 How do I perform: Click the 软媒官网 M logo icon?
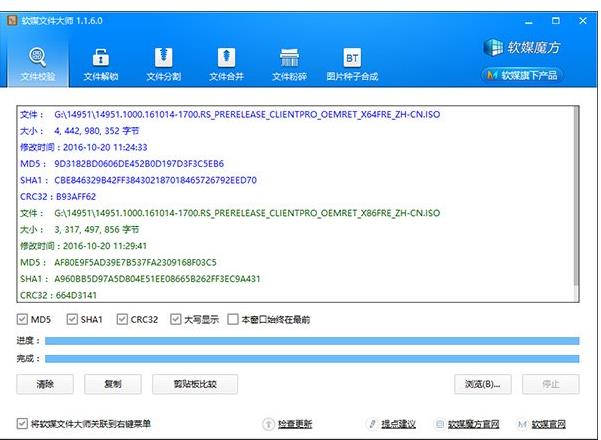[x=522, y=424]
